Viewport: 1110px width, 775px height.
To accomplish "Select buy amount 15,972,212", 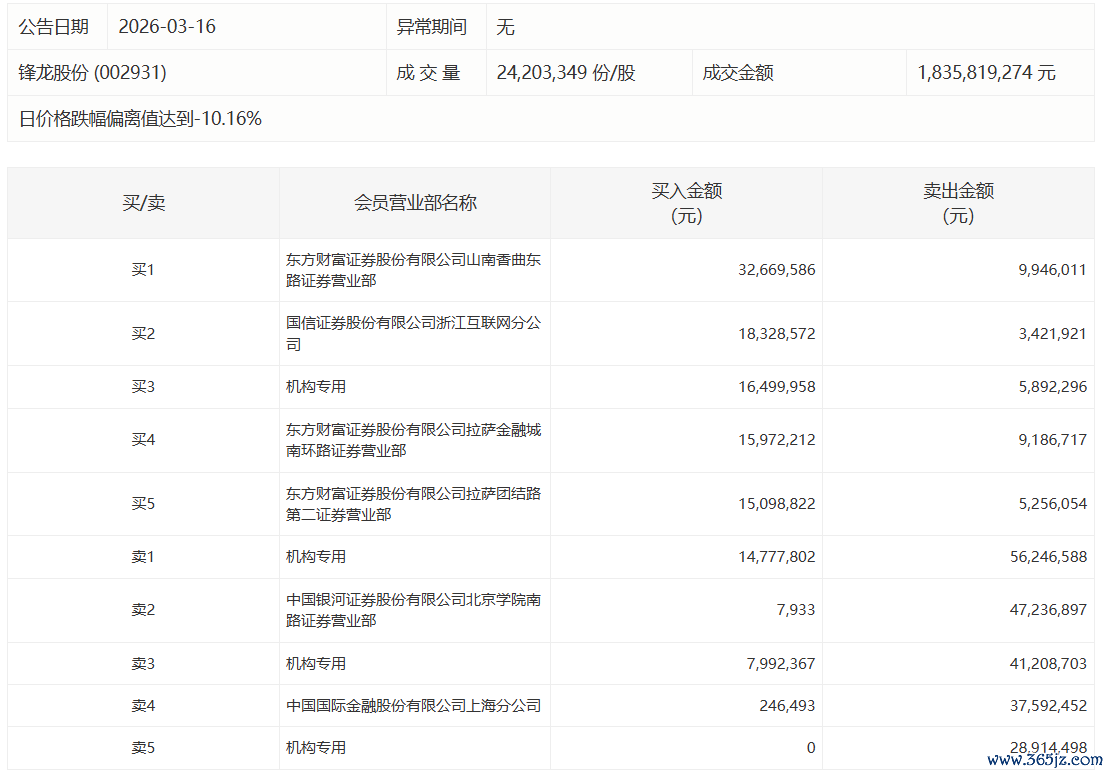I will [x=777, y=440].
